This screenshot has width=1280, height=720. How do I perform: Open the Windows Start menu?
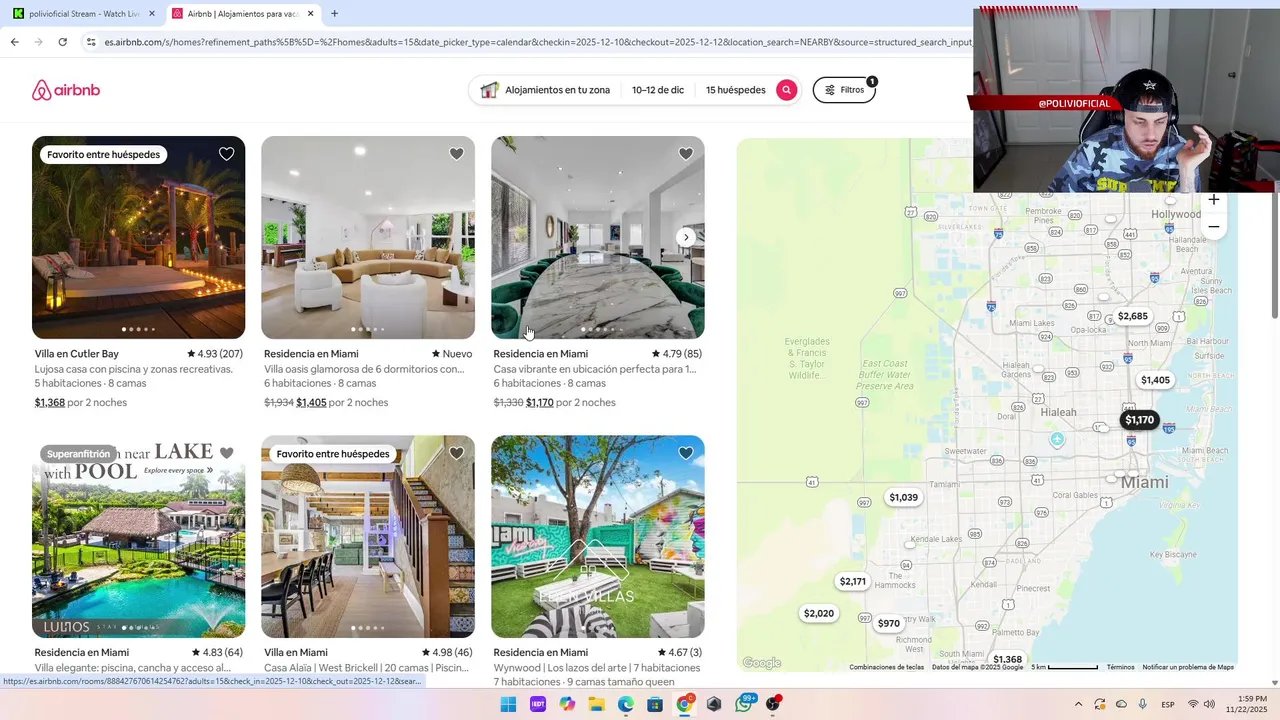[x=508, y=704]
